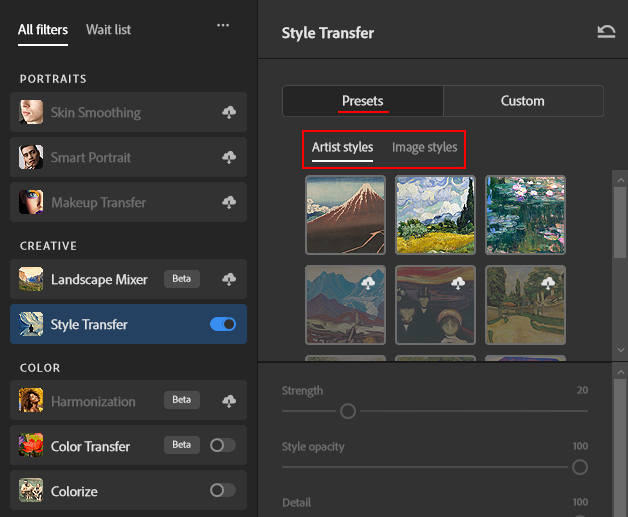
Task: Download the Makeup Transfer filter via cloud icon
Action: click(229, 202)
